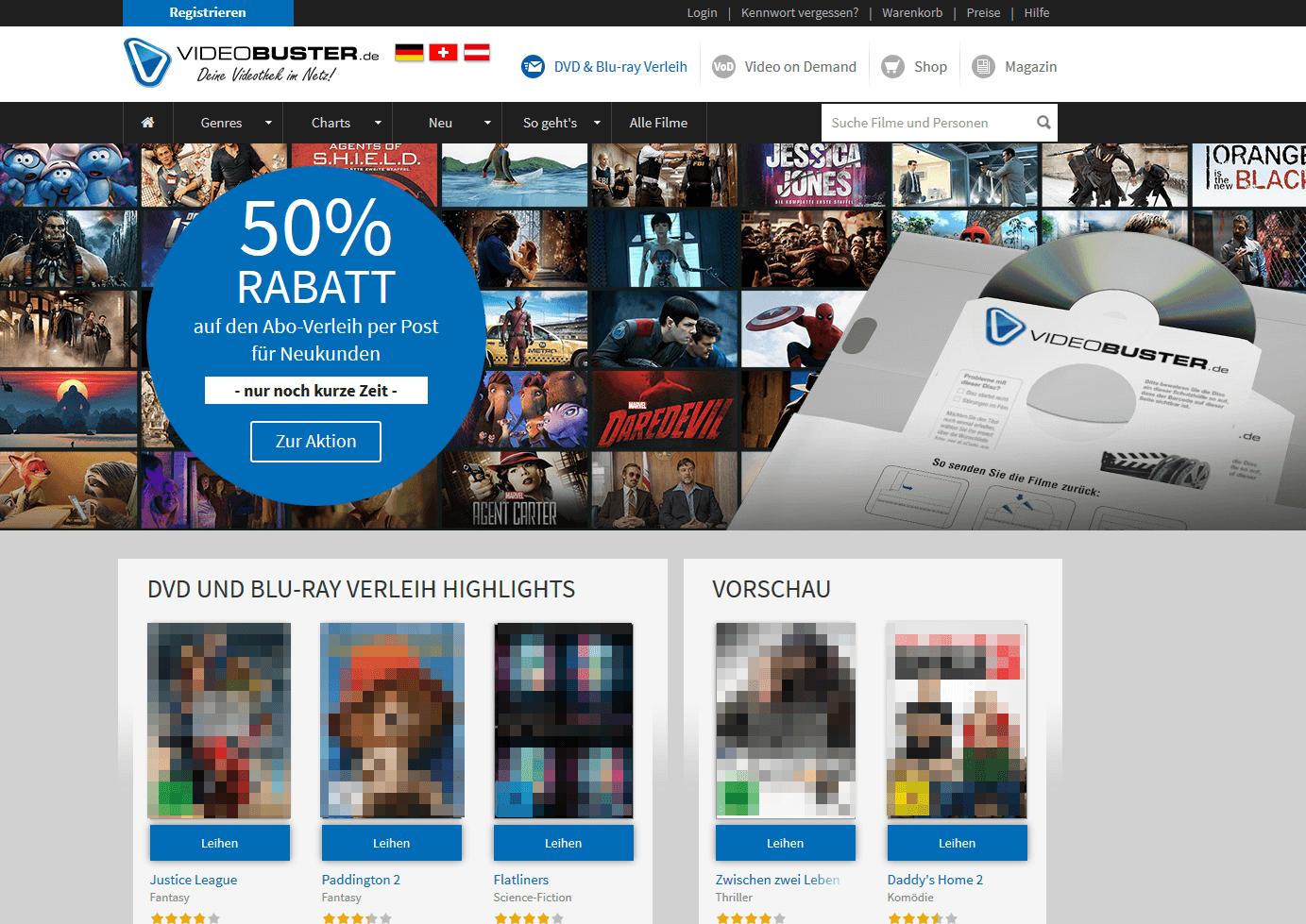The height and width of the screenshot is (924, 1306).
Task: Open the Flatliners title link
Action: (x=520, y=880)
